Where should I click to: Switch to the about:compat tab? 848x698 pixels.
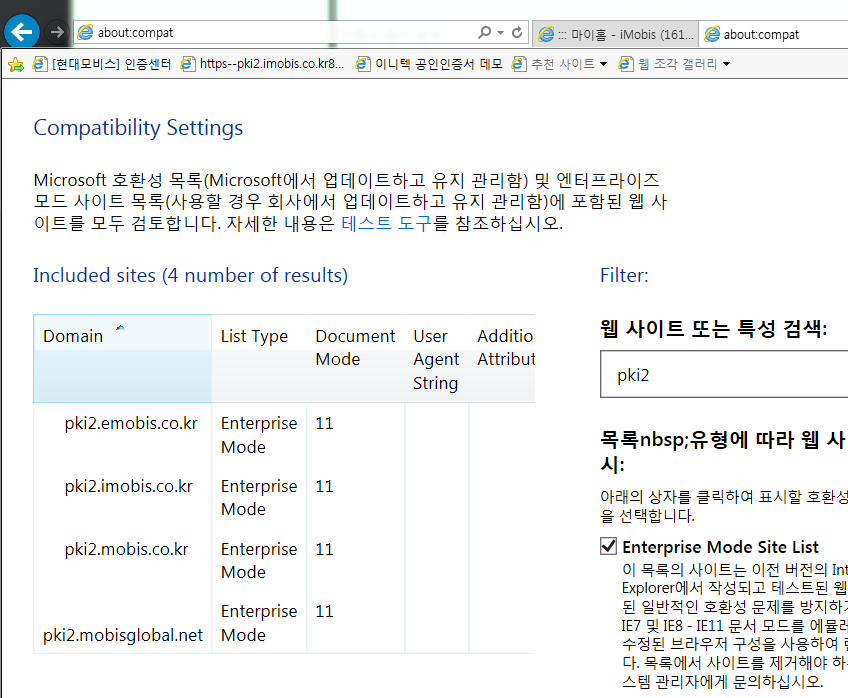[x=773, y=35]
